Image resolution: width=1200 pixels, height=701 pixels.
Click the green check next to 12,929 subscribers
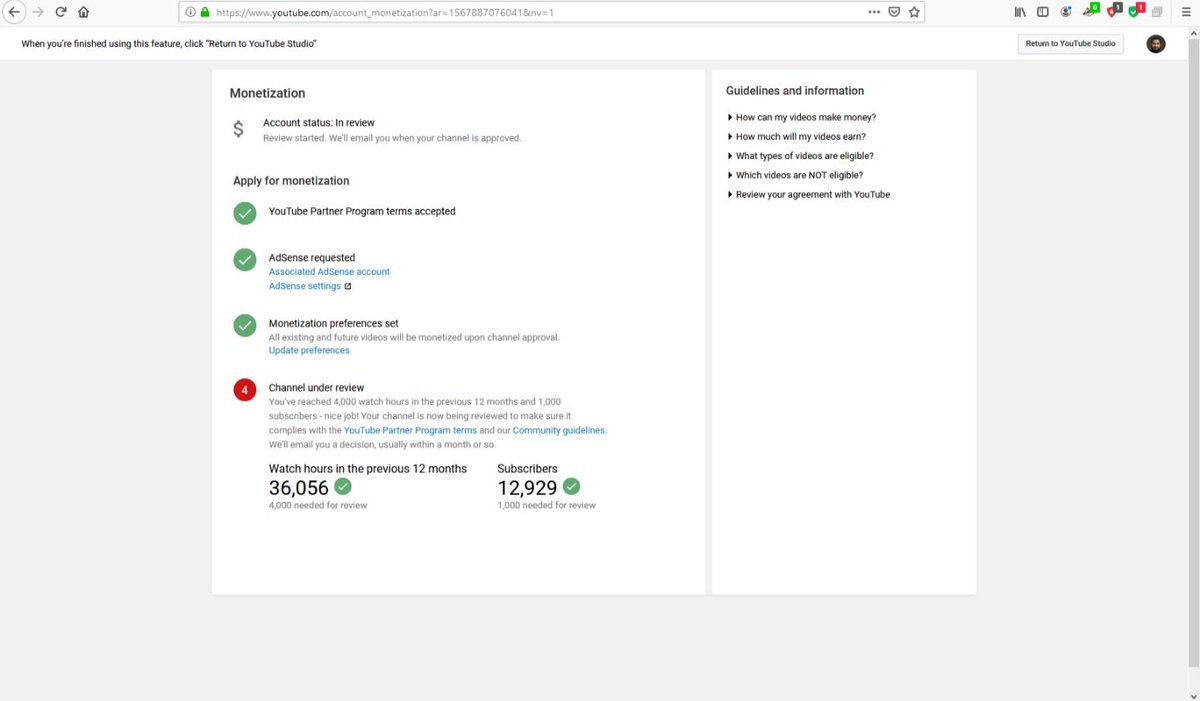point(571,486)
